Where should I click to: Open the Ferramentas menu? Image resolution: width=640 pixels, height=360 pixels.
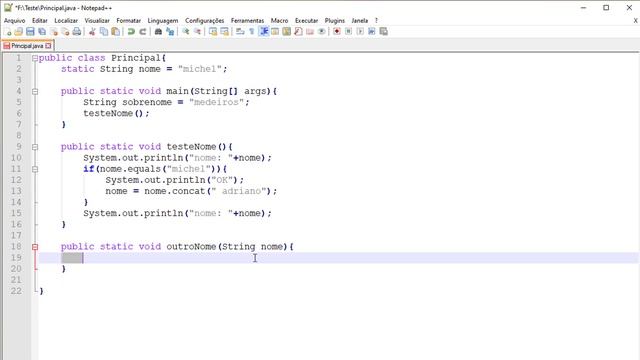tap(247, 20)
